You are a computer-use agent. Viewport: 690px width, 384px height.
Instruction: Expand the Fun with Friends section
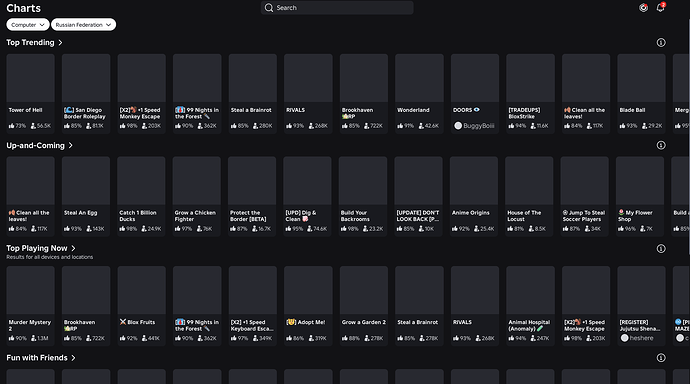click(x=41, y=358)
